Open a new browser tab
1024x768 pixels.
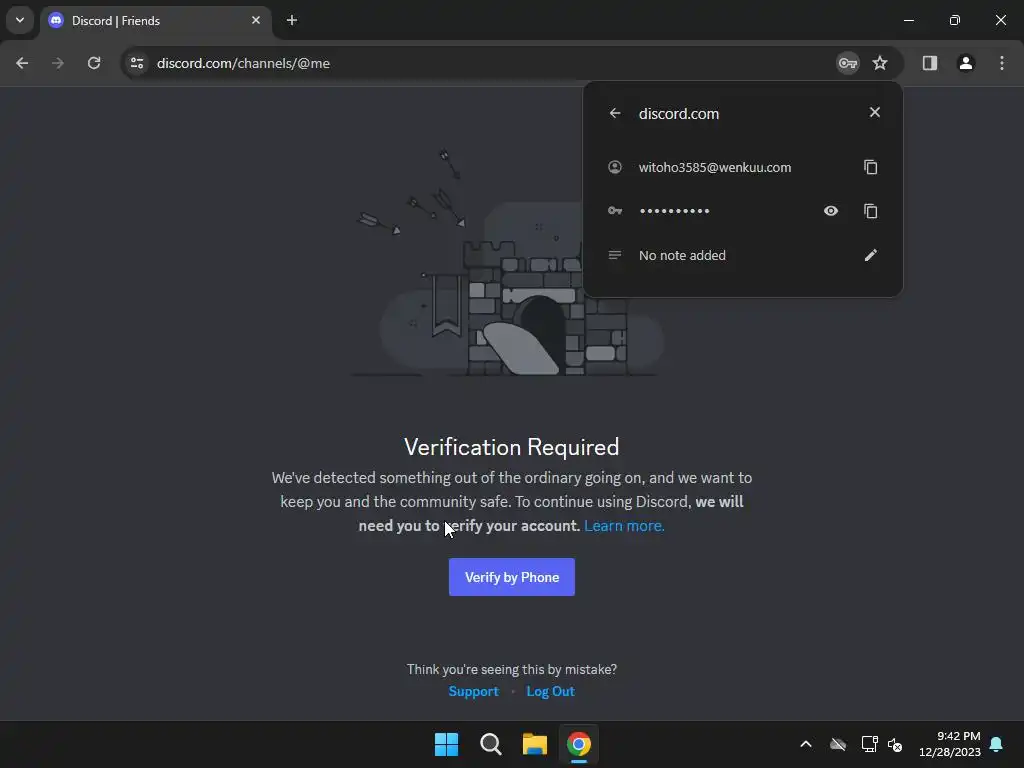pyautogui.click(x=292, y=20)
